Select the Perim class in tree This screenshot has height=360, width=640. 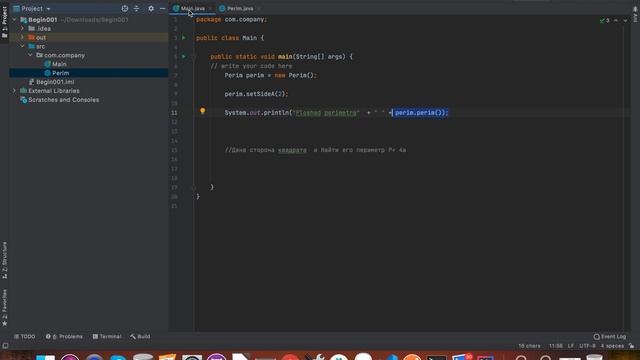(x=60, y=73)
